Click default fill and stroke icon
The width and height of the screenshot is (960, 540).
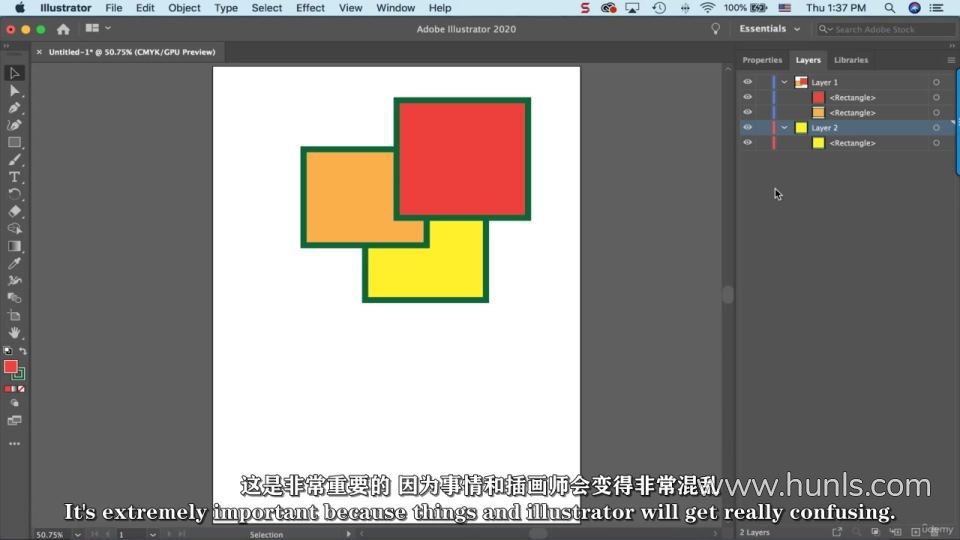click(7, 351)
